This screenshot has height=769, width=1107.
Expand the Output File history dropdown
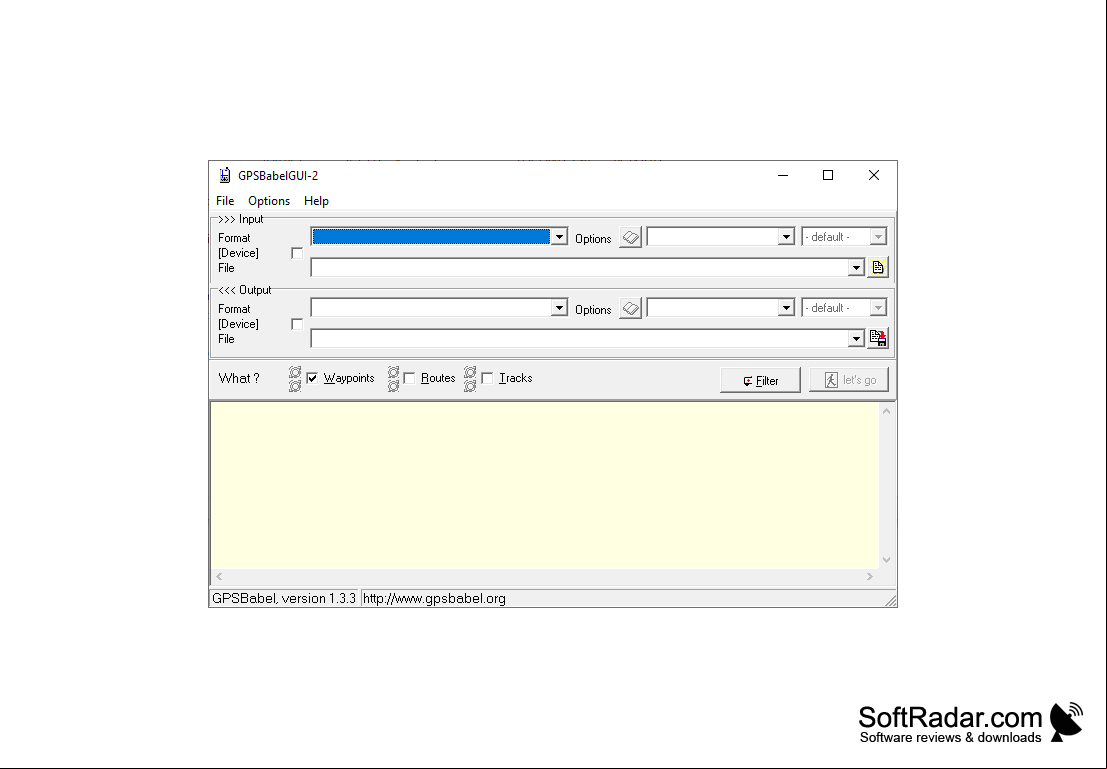856,339
